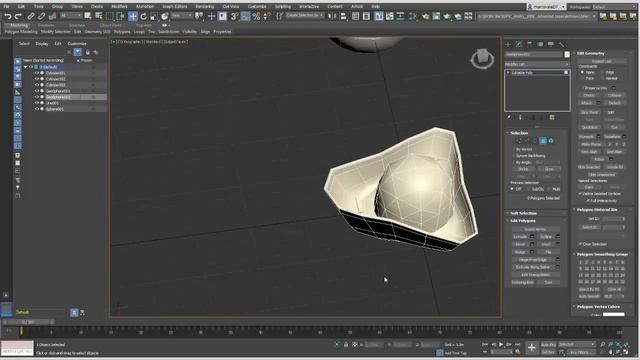Click the Play Animation button
Viewport: 640px width, 360px height.
(x=501, y=344)
